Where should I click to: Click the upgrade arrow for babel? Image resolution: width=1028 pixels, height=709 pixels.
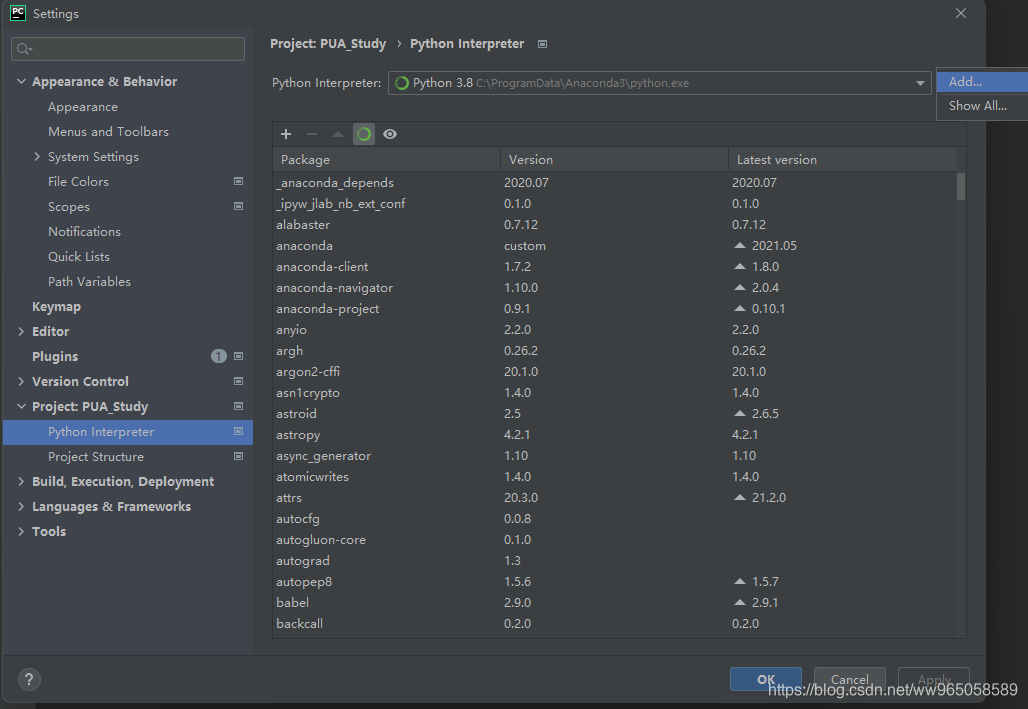[740, 602]
